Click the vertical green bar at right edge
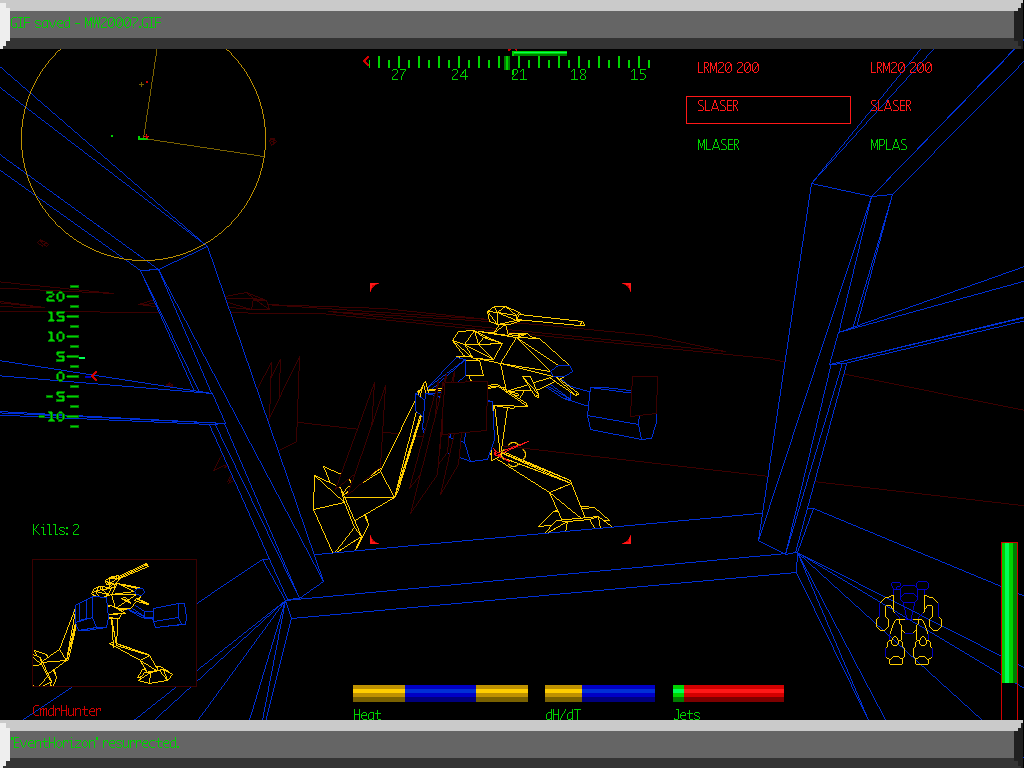This screenshot has height=768, width=1024. (x=1009, y=612)
